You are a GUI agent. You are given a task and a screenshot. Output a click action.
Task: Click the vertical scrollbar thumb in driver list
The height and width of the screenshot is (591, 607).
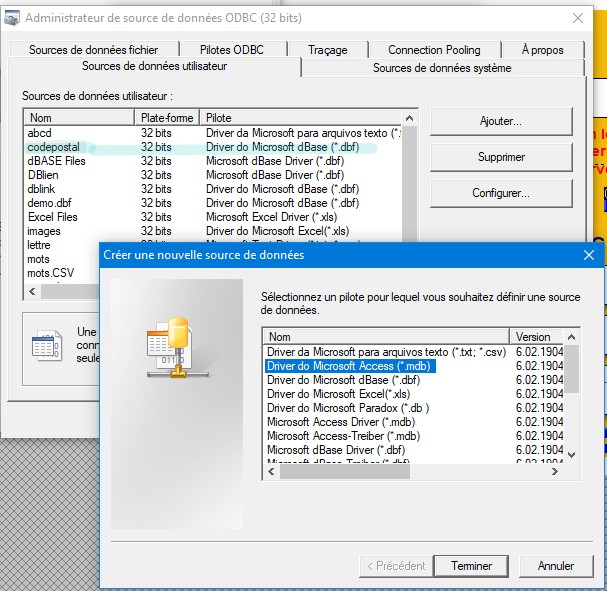[571, 369]
